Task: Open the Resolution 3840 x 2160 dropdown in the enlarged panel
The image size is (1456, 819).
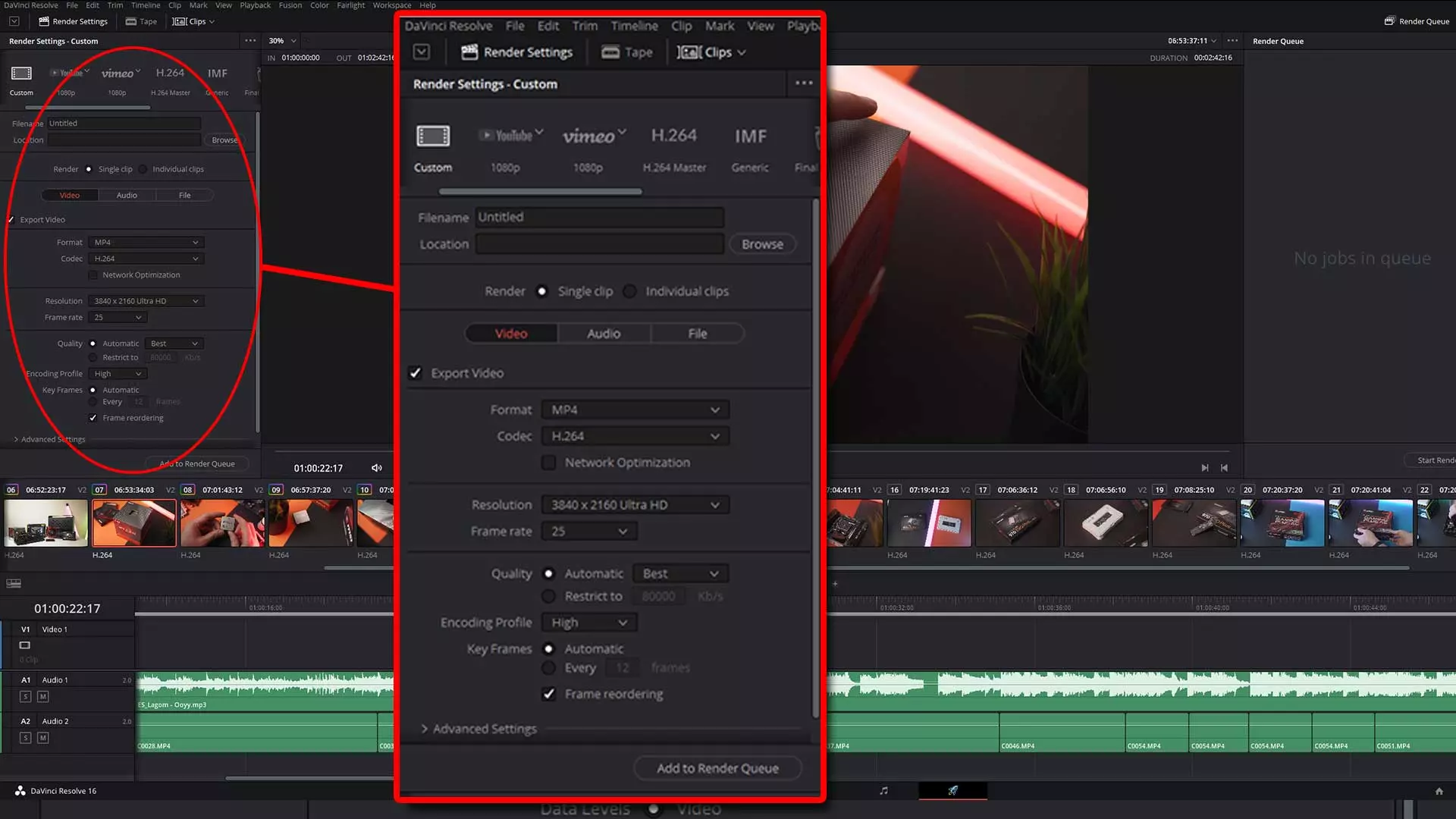Action: point(635,505)
